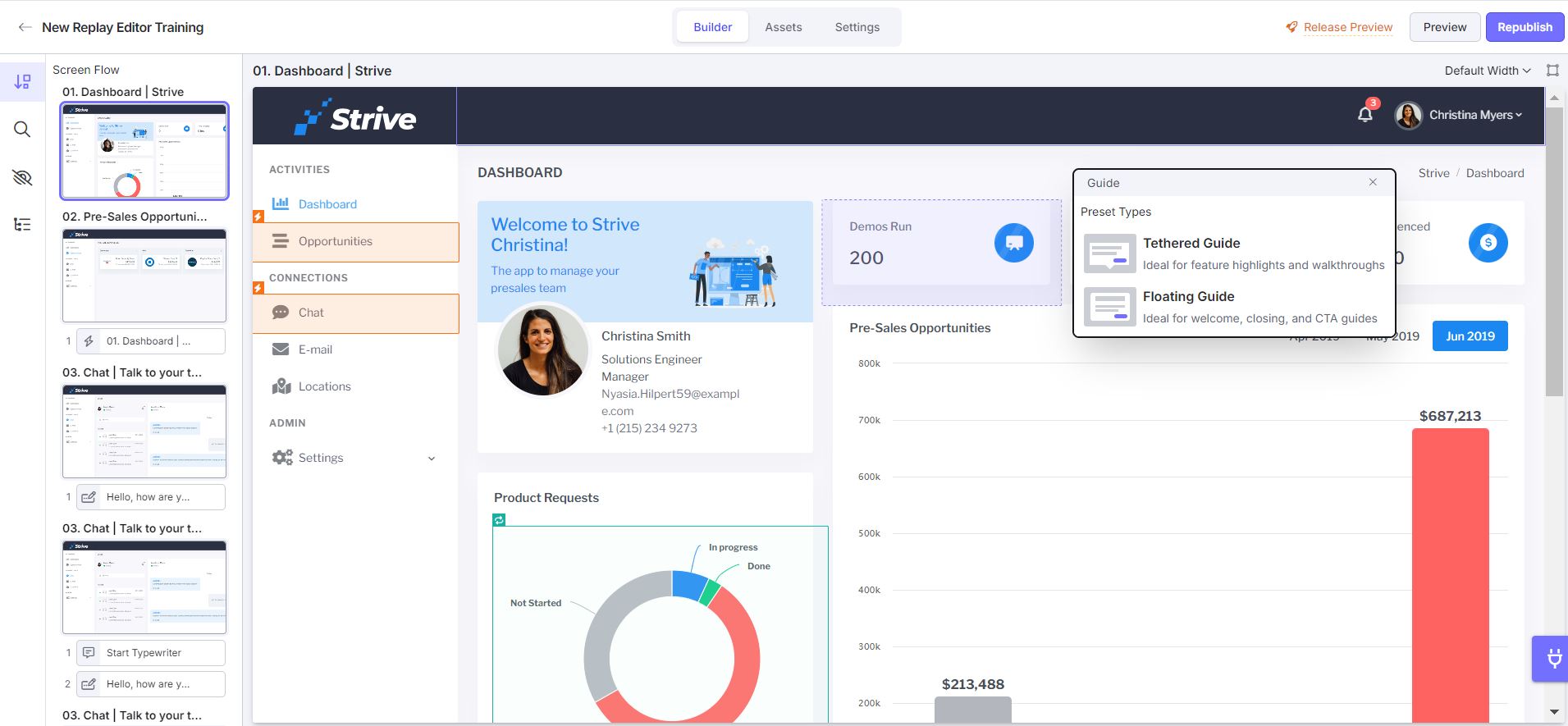
Task: Click the lightning badge above Opportunities
Action: point(258,217)
